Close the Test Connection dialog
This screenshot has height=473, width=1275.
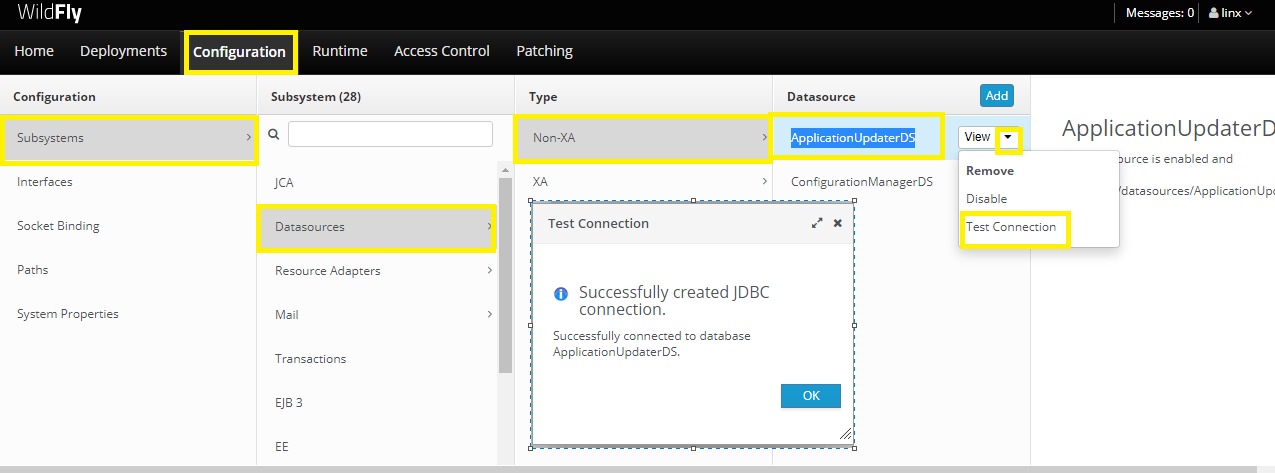point(838,224)
